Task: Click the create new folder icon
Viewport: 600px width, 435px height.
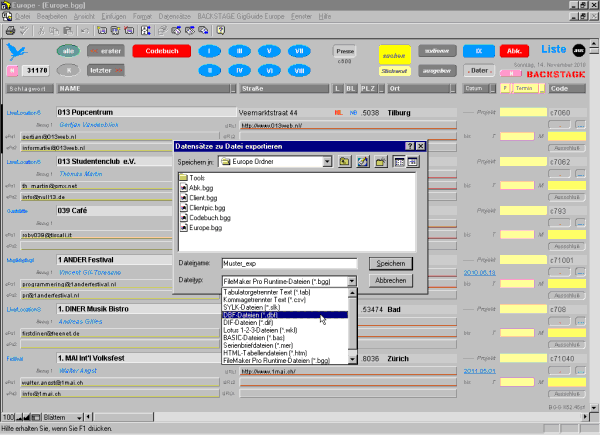Action: [381, 161]
